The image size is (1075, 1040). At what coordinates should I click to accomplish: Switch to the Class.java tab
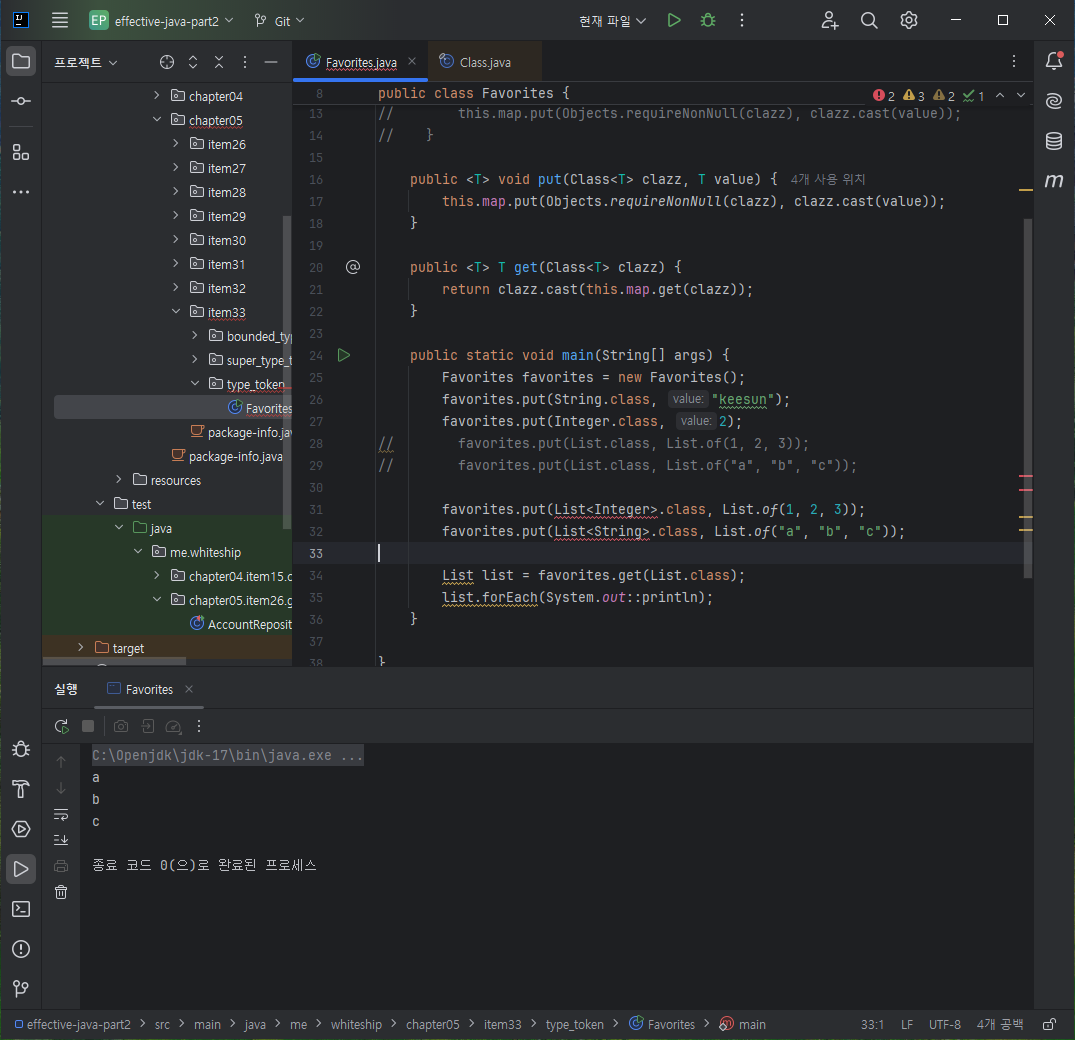tap(485, 62)
